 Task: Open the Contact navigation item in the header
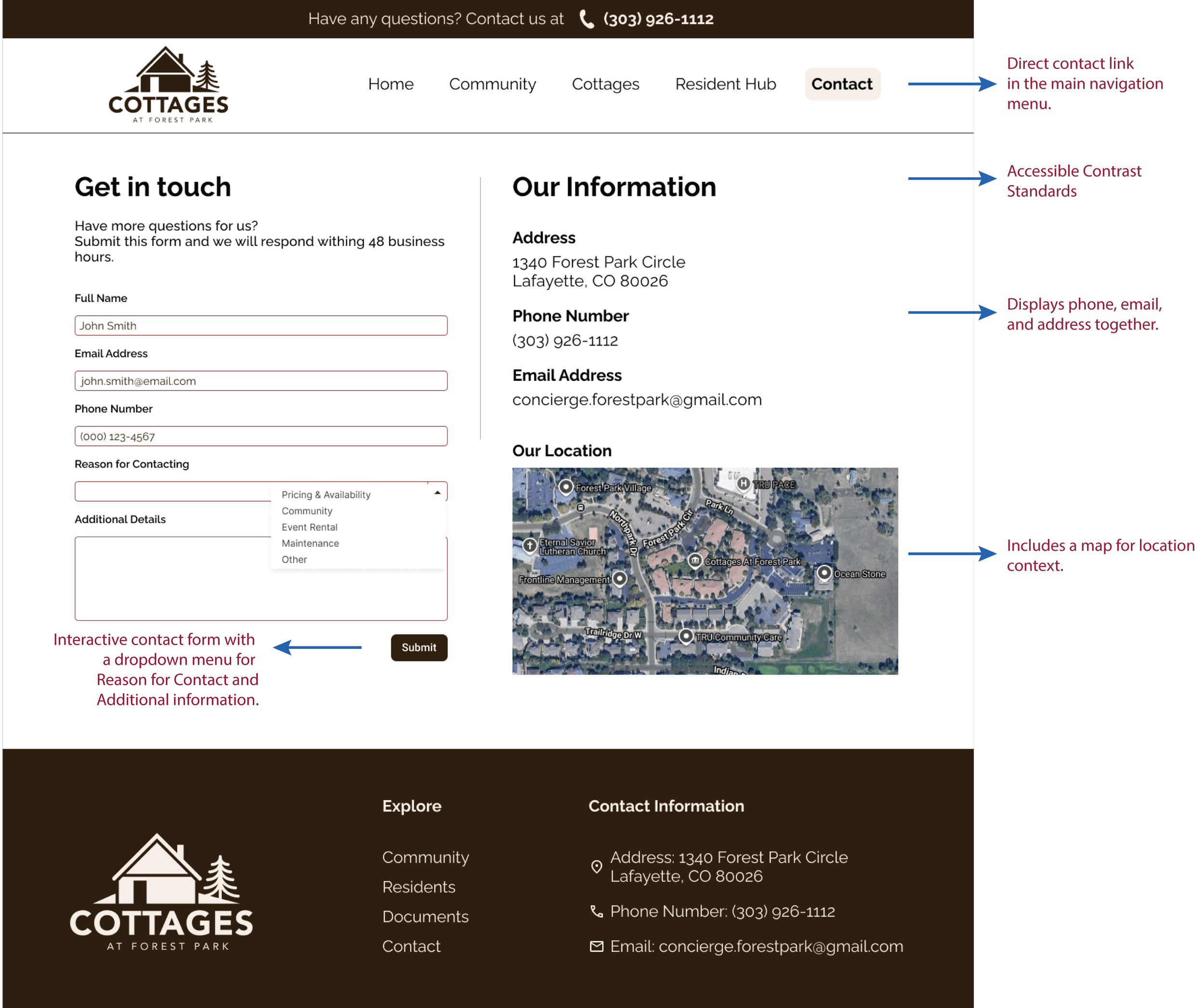tap(842, 84)
